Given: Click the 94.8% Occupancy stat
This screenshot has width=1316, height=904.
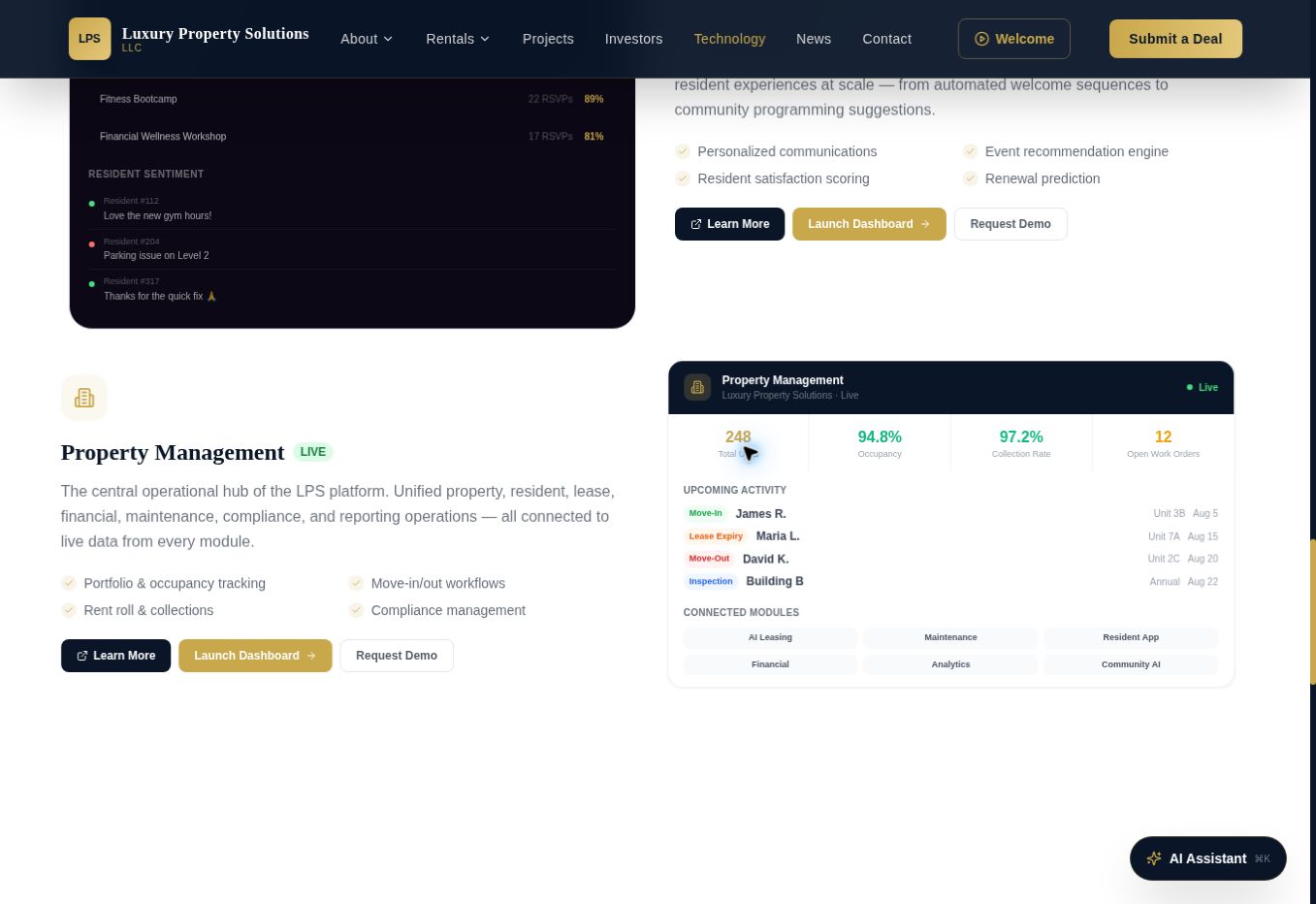Looking at the screenshot, I should point(880,443).
